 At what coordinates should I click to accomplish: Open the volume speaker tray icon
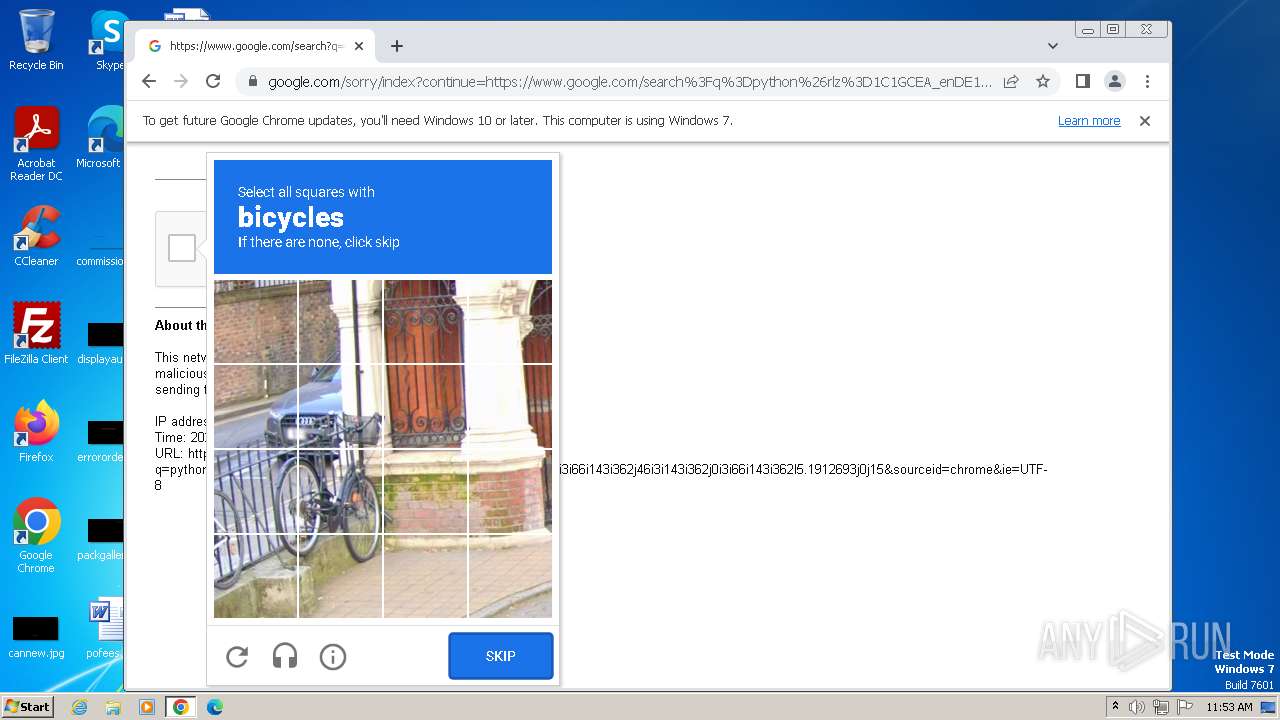1137,707
